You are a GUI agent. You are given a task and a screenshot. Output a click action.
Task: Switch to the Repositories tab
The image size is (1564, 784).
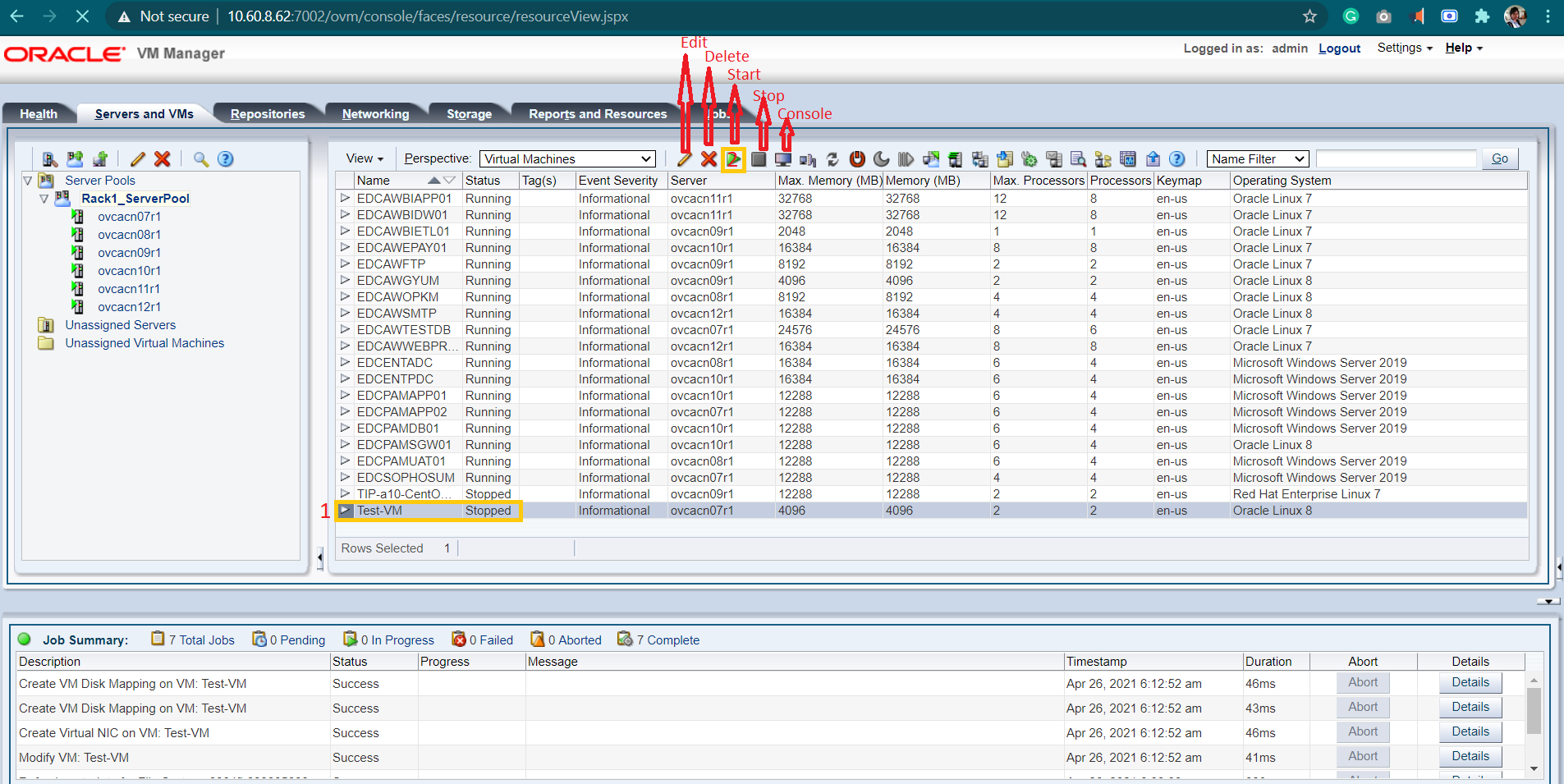(x=268, y=113)
